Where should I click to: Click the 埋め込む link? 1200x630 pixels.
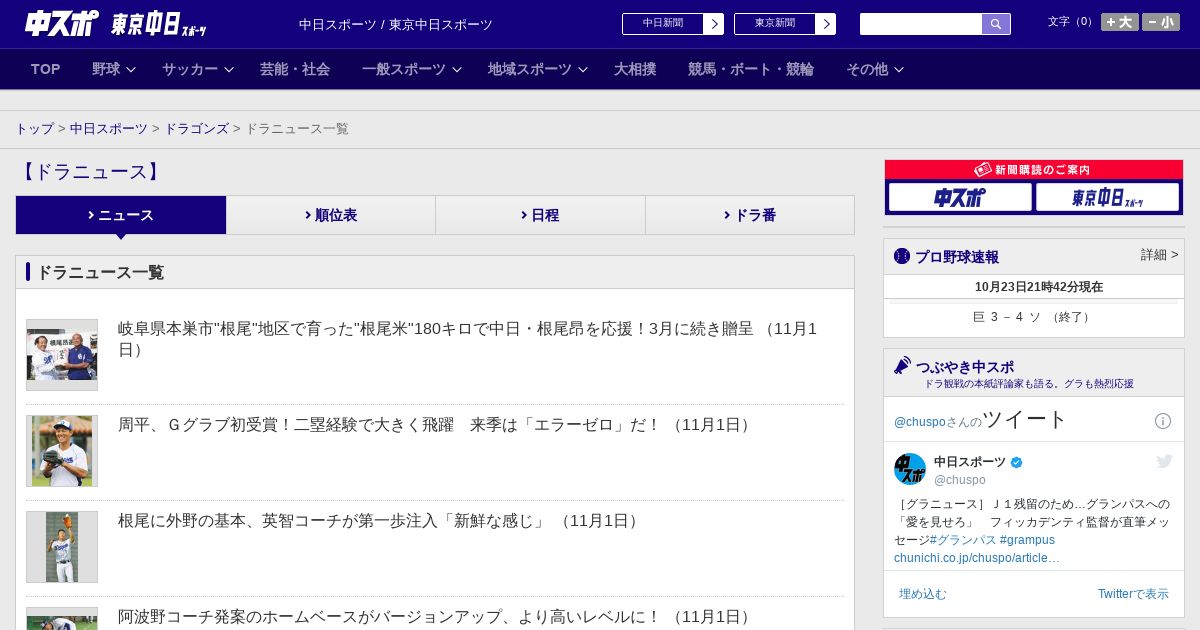tap(922, 594)
